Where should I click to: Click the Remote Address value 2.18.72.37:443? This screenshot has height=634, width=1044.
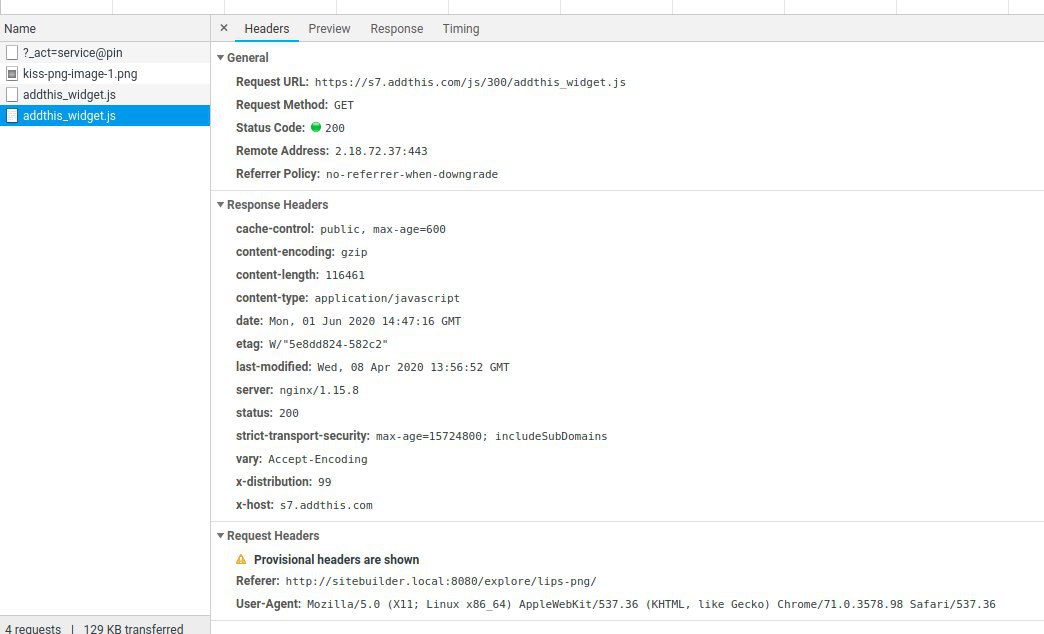[381, 151]
